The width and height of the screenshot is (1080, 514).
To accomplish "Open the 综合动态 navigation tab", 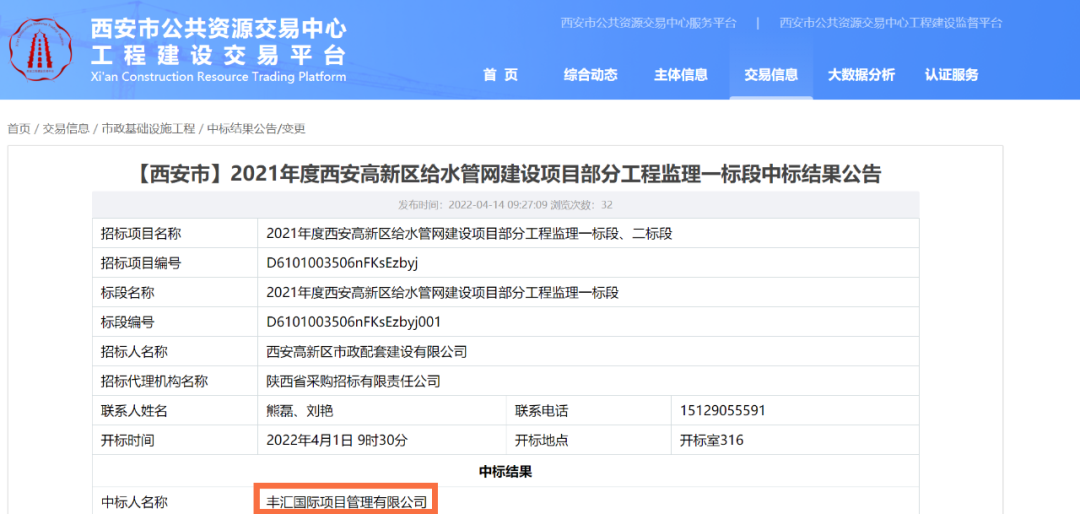I will [590, 75].
